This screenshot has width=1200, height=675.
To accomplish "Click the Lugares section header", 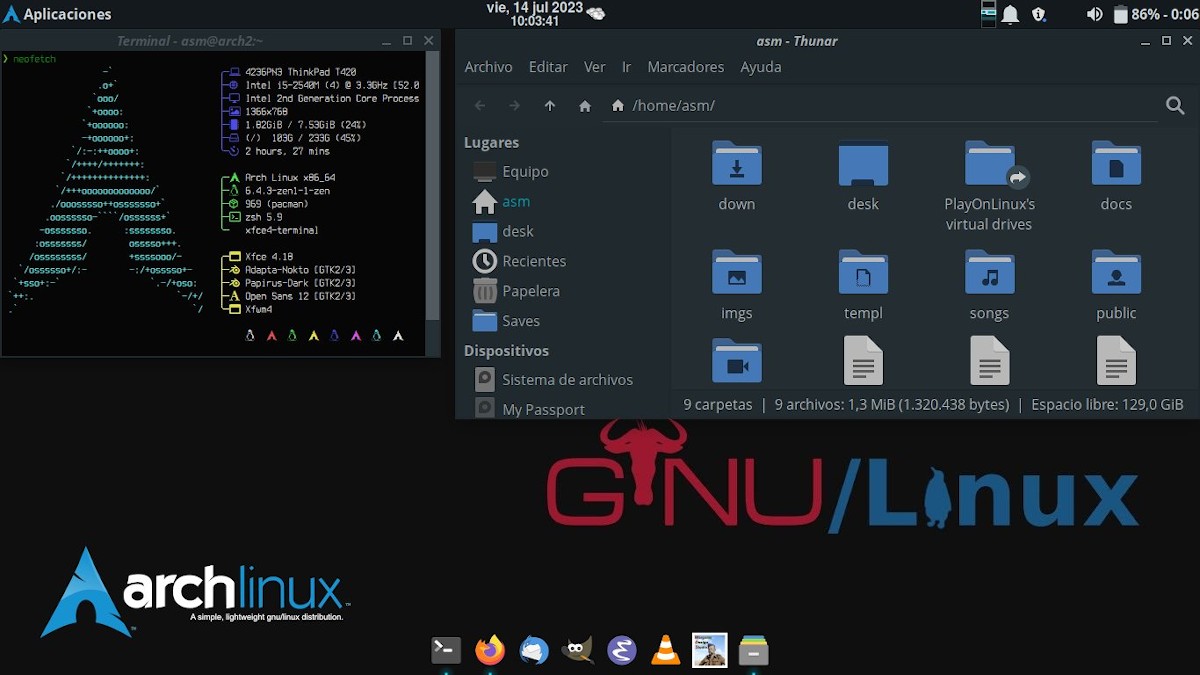I will tap(491, 143).
